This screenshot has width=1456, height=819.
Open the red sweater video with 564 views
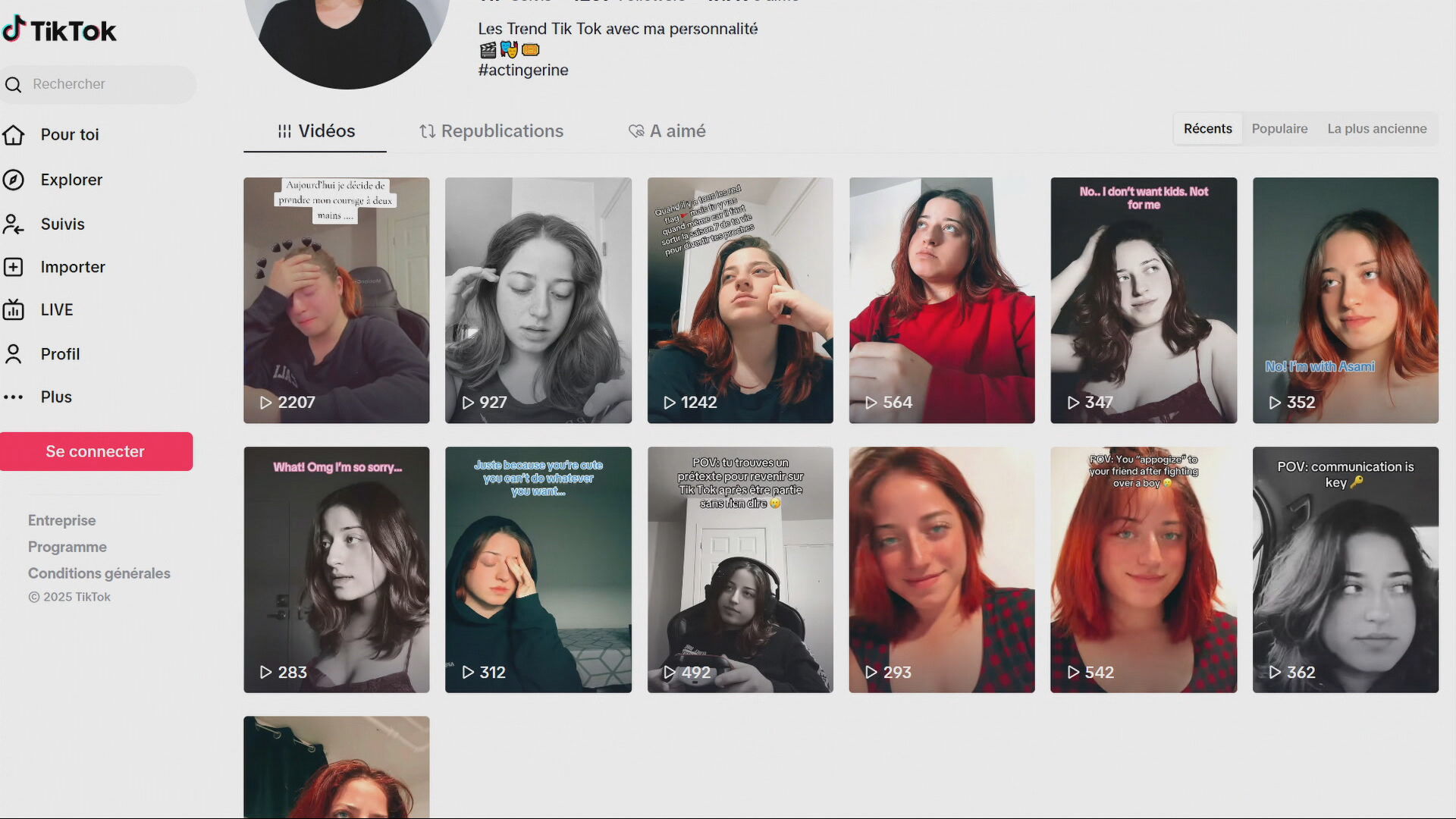(942, 300)
